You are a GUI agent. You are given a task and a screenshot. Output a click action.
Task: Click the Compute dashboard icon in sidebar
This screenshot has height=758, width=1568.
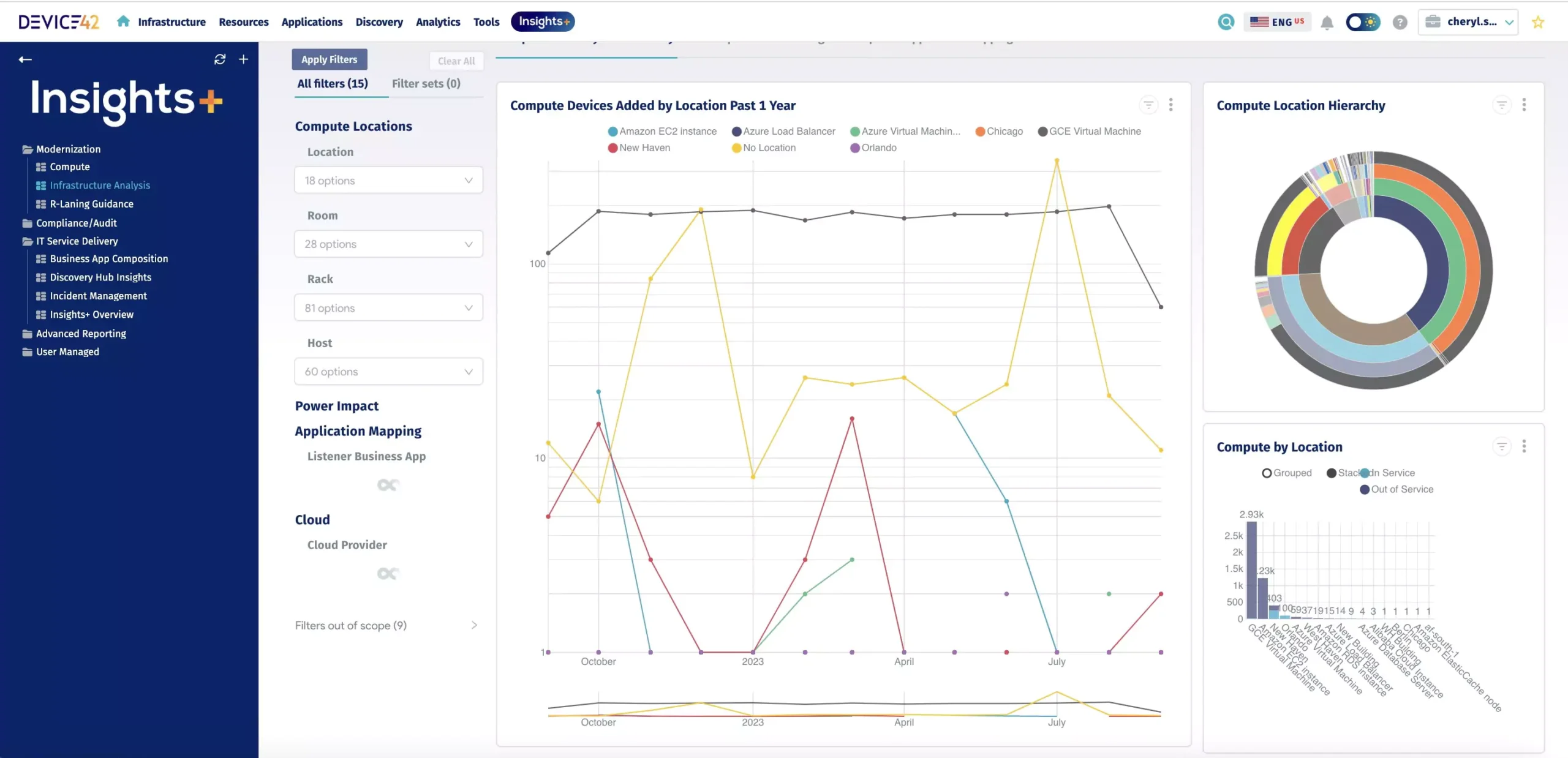click(41, 167)
